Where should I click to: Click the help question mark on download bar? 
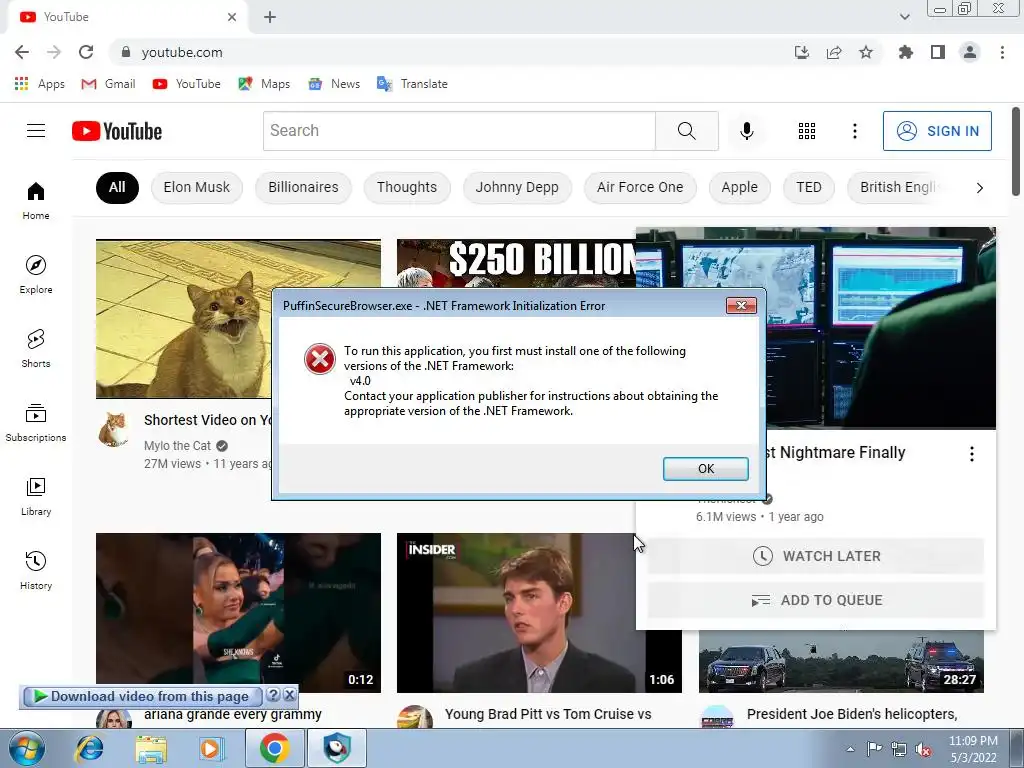tap(274, 696)
